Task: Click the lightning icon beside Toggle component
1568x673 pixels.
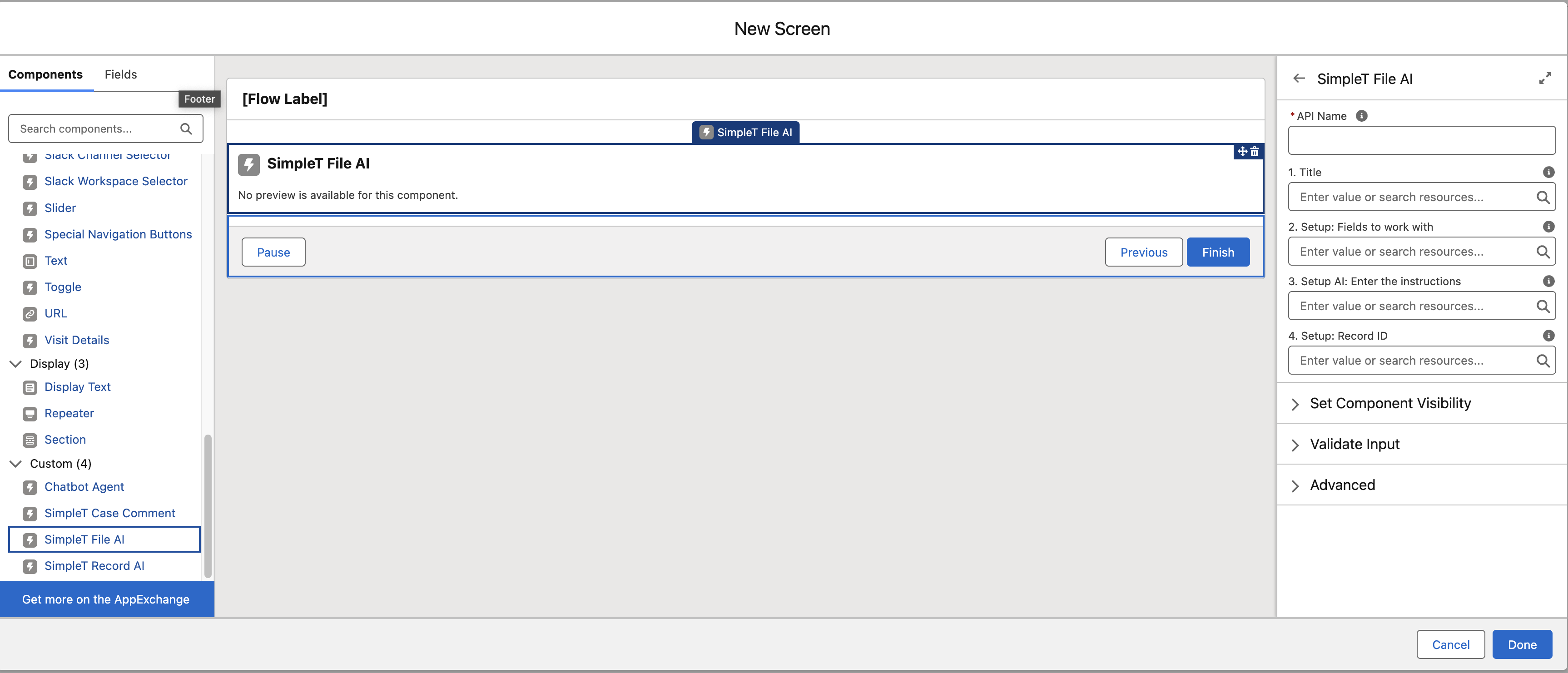Action: point(30,287)
